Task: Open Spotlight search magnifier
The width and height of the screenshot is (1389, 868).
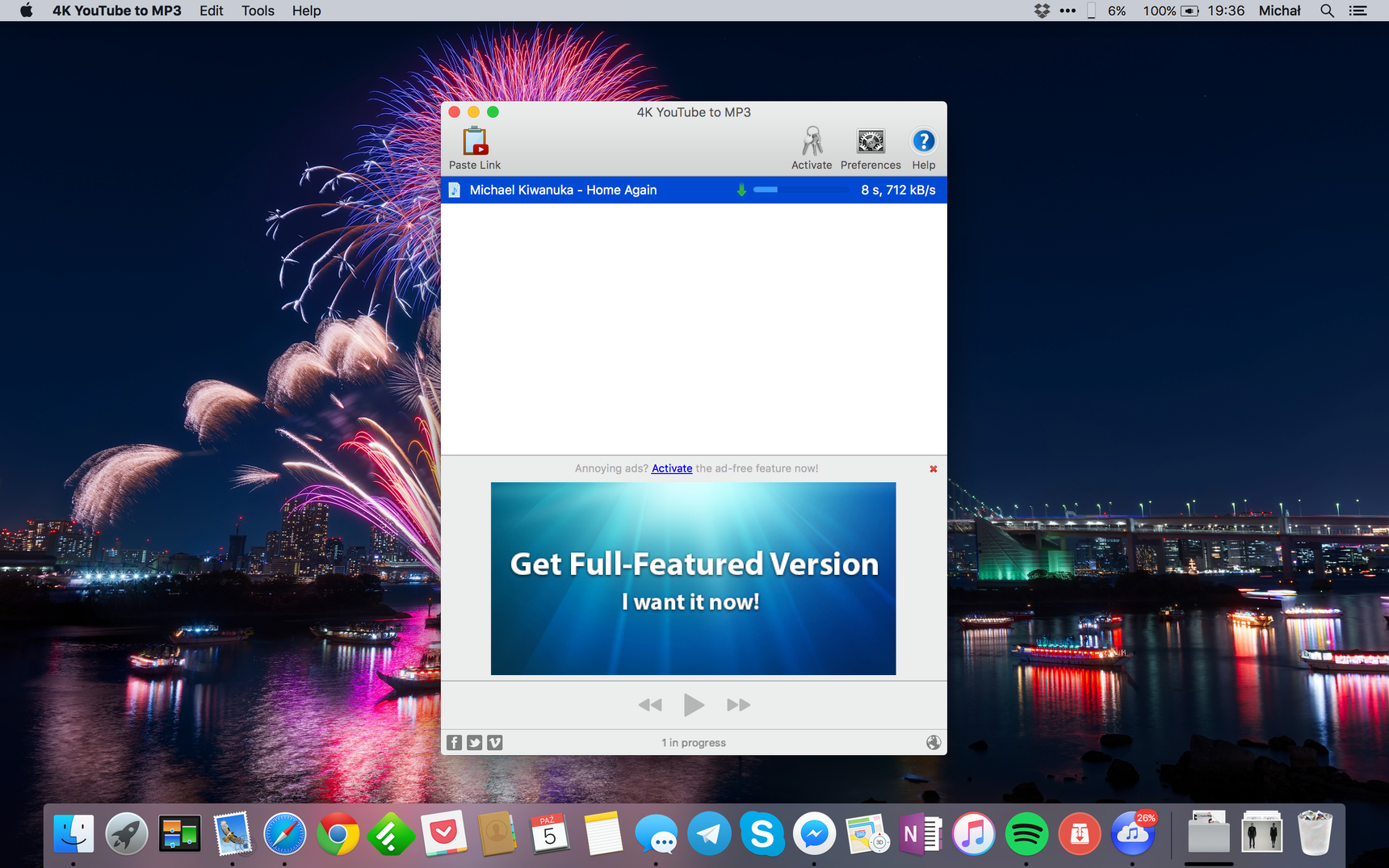Action: tap(1327, 10)
